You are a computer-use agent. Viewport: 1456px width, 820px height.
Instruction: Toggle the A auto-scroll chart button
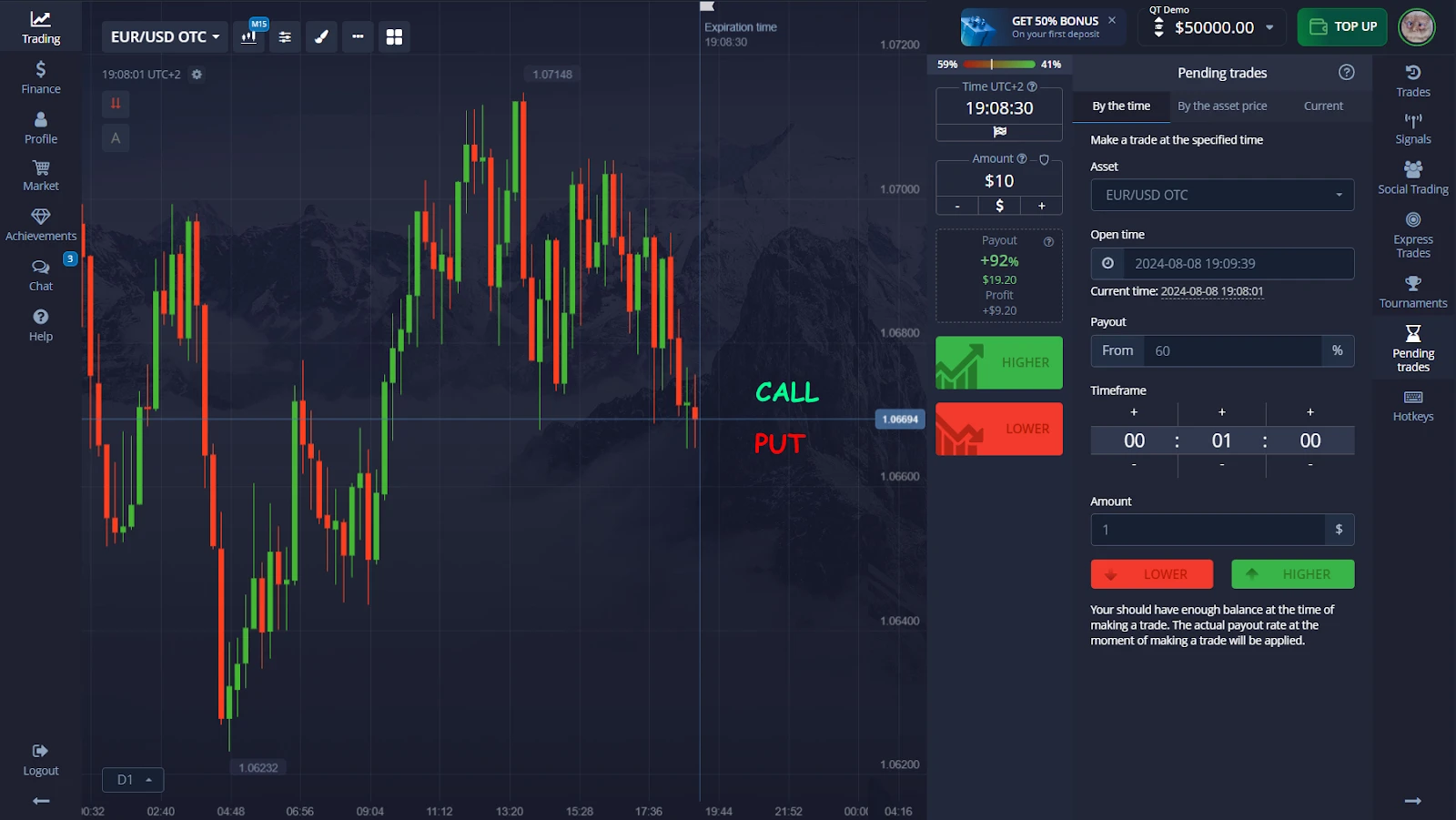pyautogui.click(x=116, y=138)
